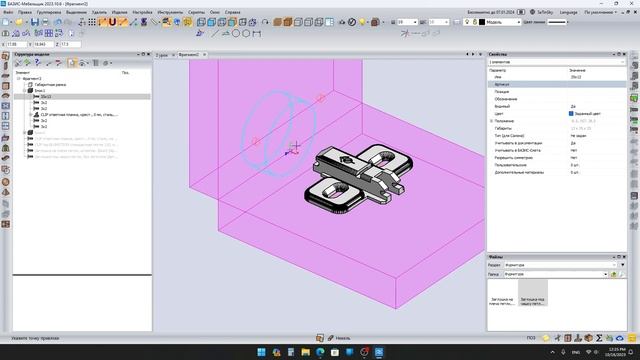Toggle Разрешить симметрию value

[x=574, y=158]
